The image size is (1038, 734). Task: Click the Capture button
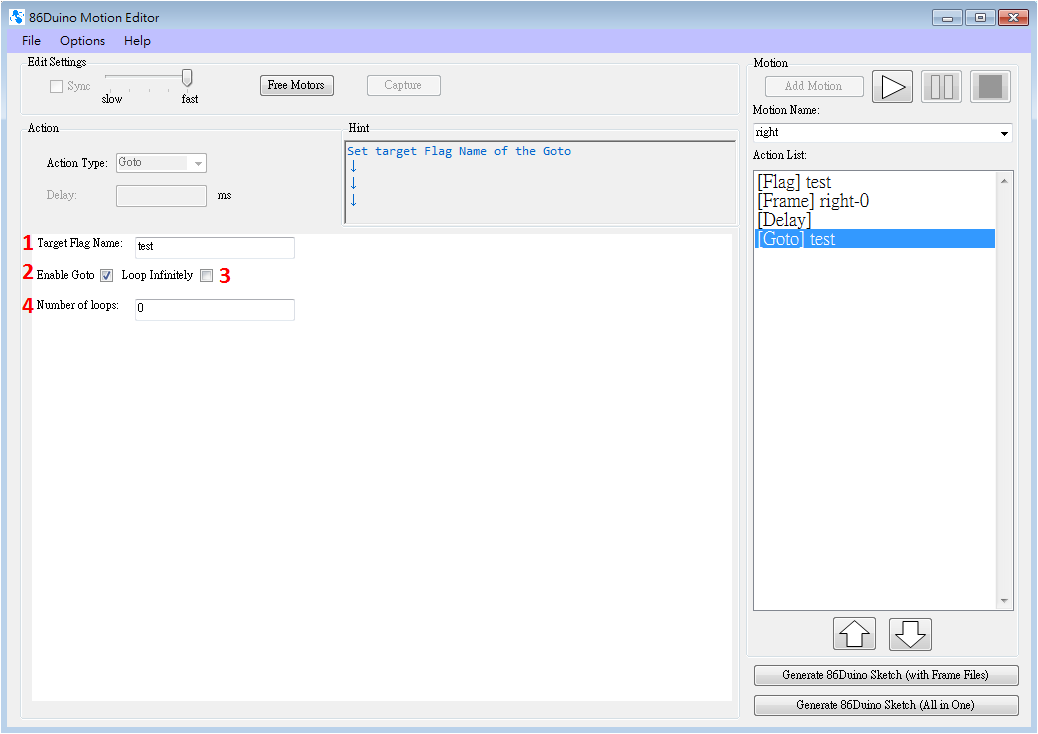pyautogui.click(x=404, y=85)
